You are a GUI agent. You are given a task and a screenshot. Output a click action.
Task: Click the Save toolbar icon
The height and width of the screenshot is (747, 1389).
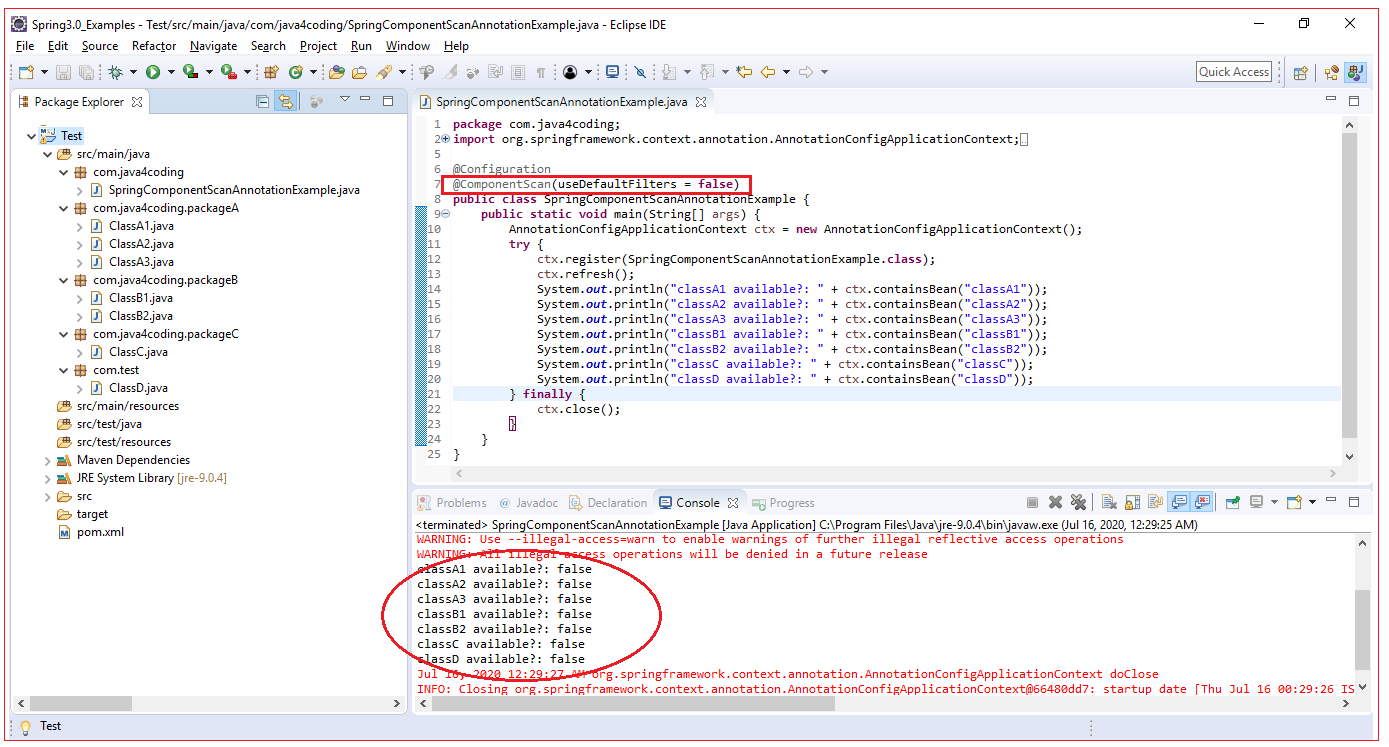63,72
